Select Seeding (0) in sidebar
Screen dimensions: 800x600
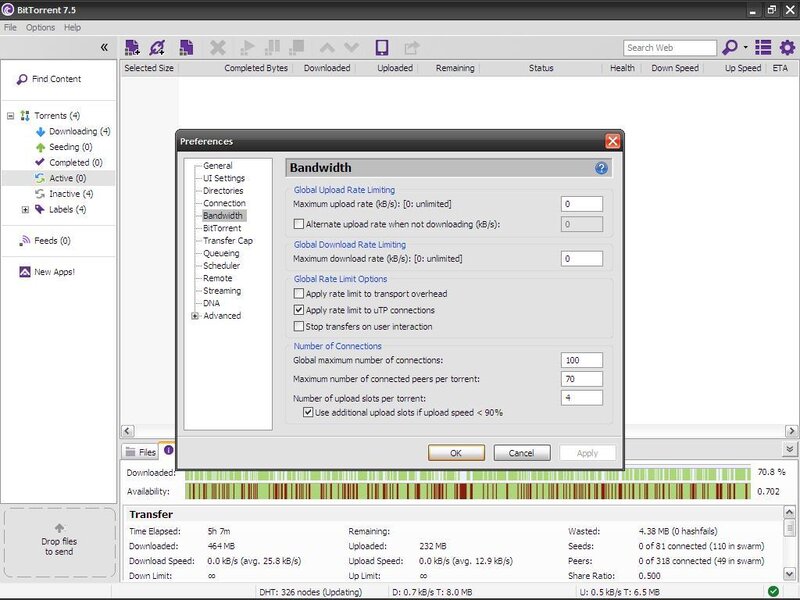(64, 147)
